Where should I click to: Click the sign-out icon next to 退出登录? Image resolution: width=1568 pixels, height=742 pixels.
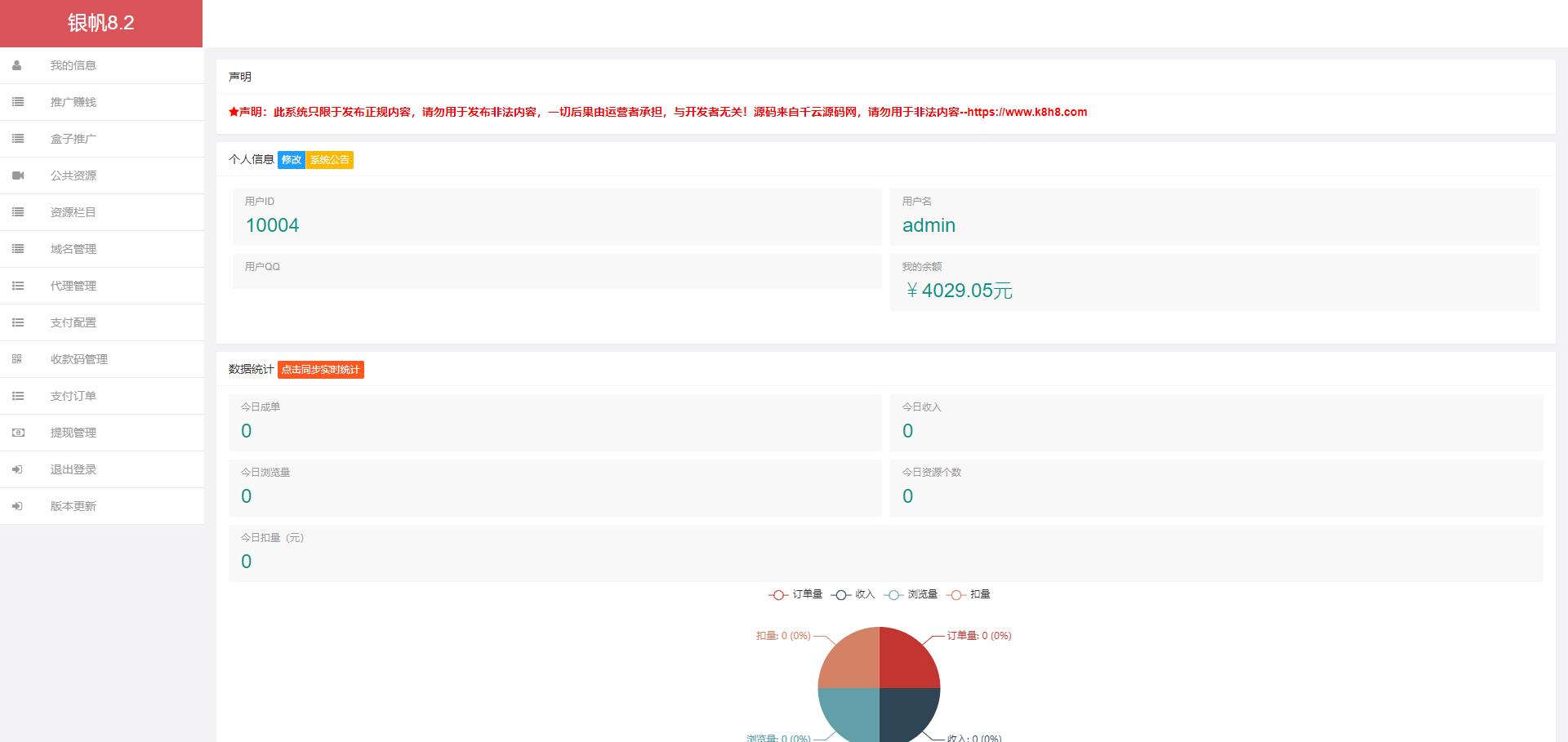coord(17,469)
